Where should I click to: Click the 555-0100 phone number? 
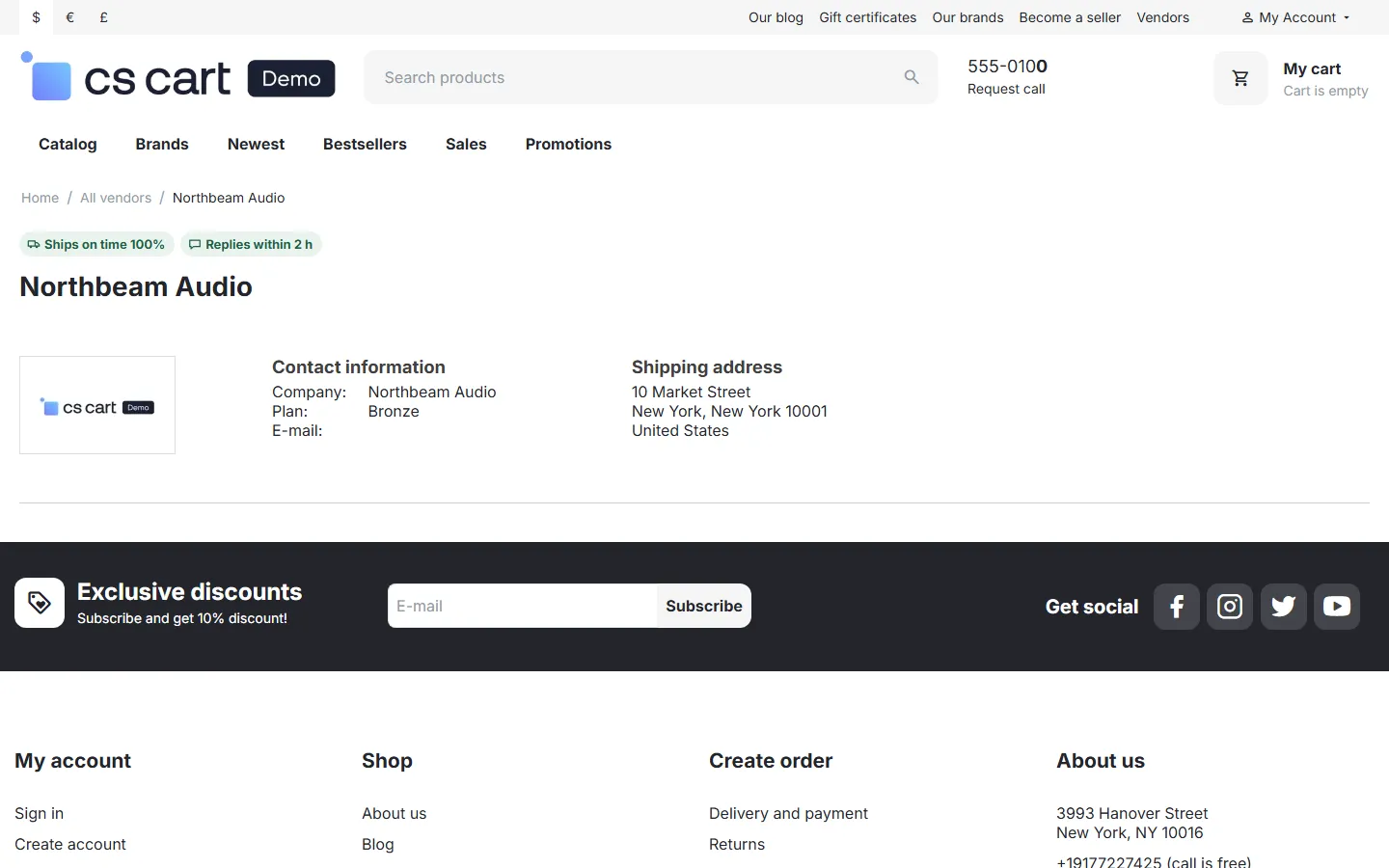click(1007, 66)
